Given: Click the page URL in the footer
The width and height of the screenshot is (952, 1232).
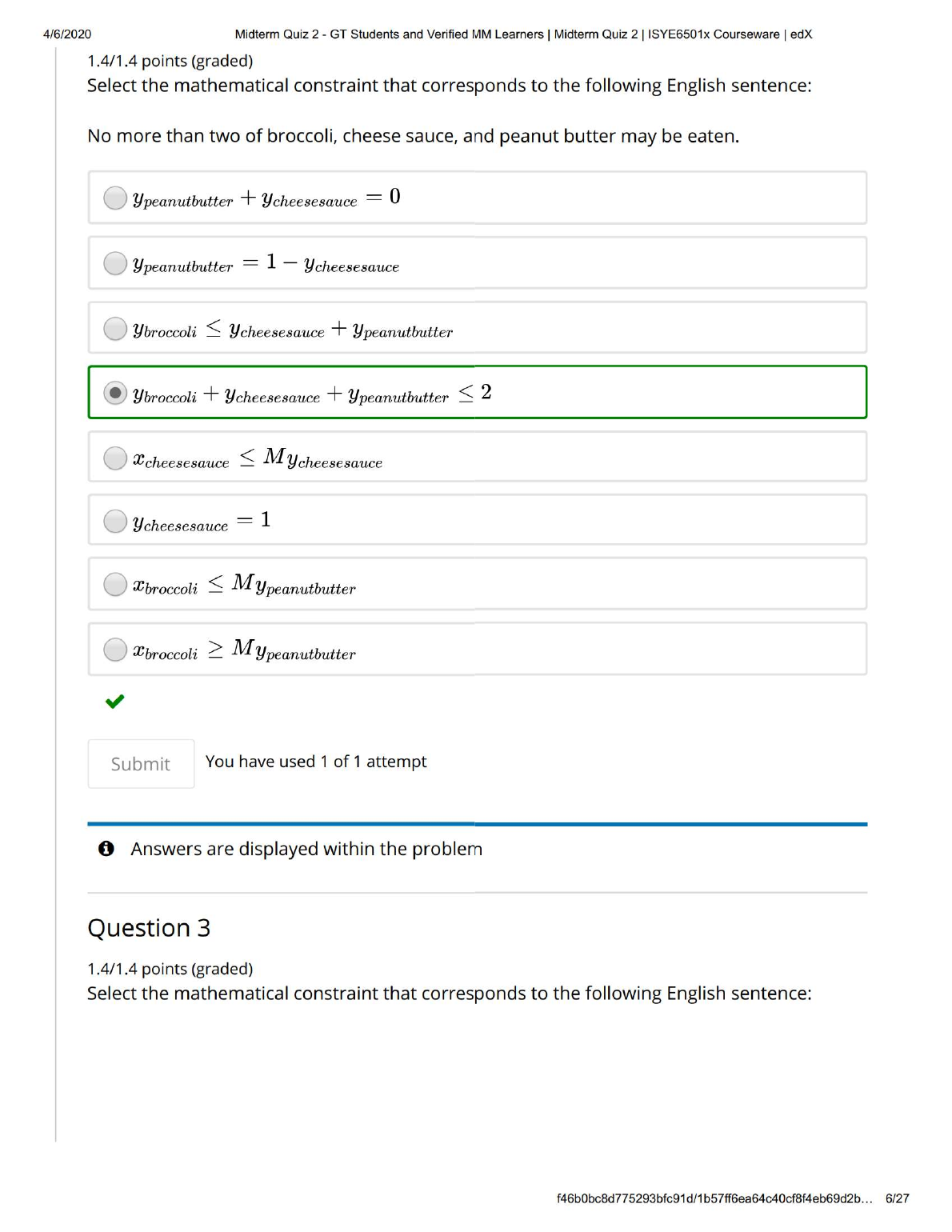Looking at the screenshot, I should [714, 1198].
